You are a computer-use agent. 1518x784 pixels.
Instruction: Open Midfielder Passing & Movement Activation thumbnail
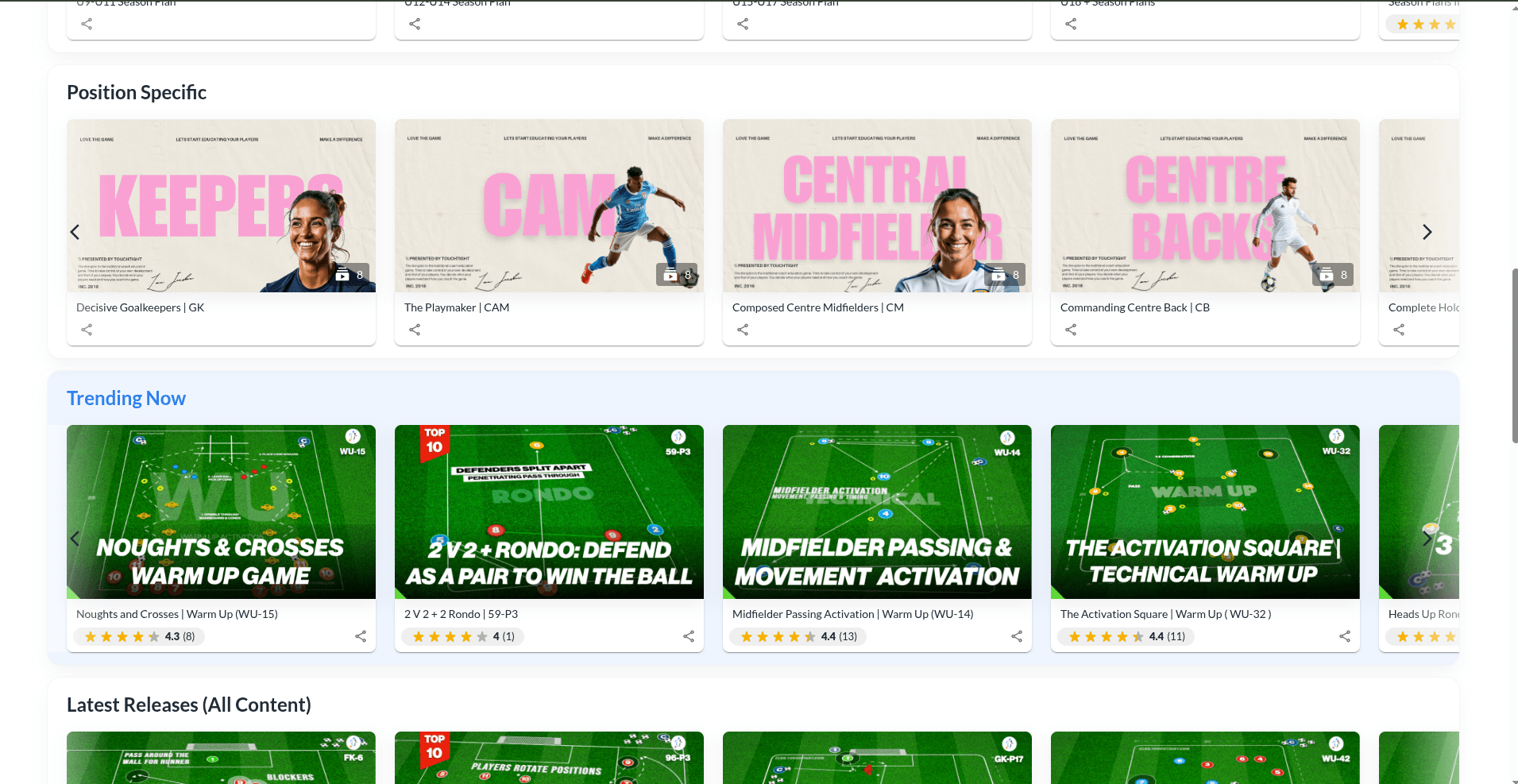coord(877,512)
